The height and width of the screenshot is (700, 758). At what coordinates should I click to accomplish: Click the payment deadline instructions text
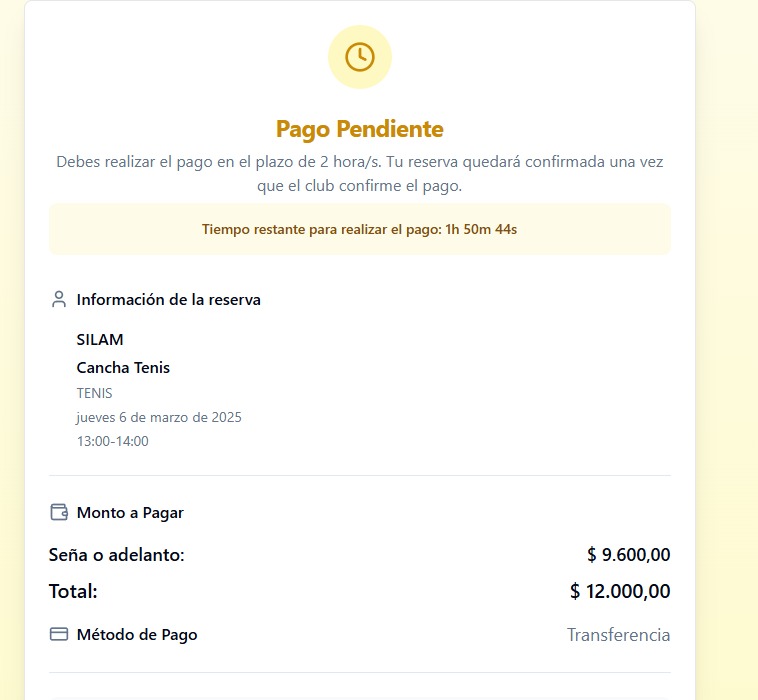(x=359, y=173)
